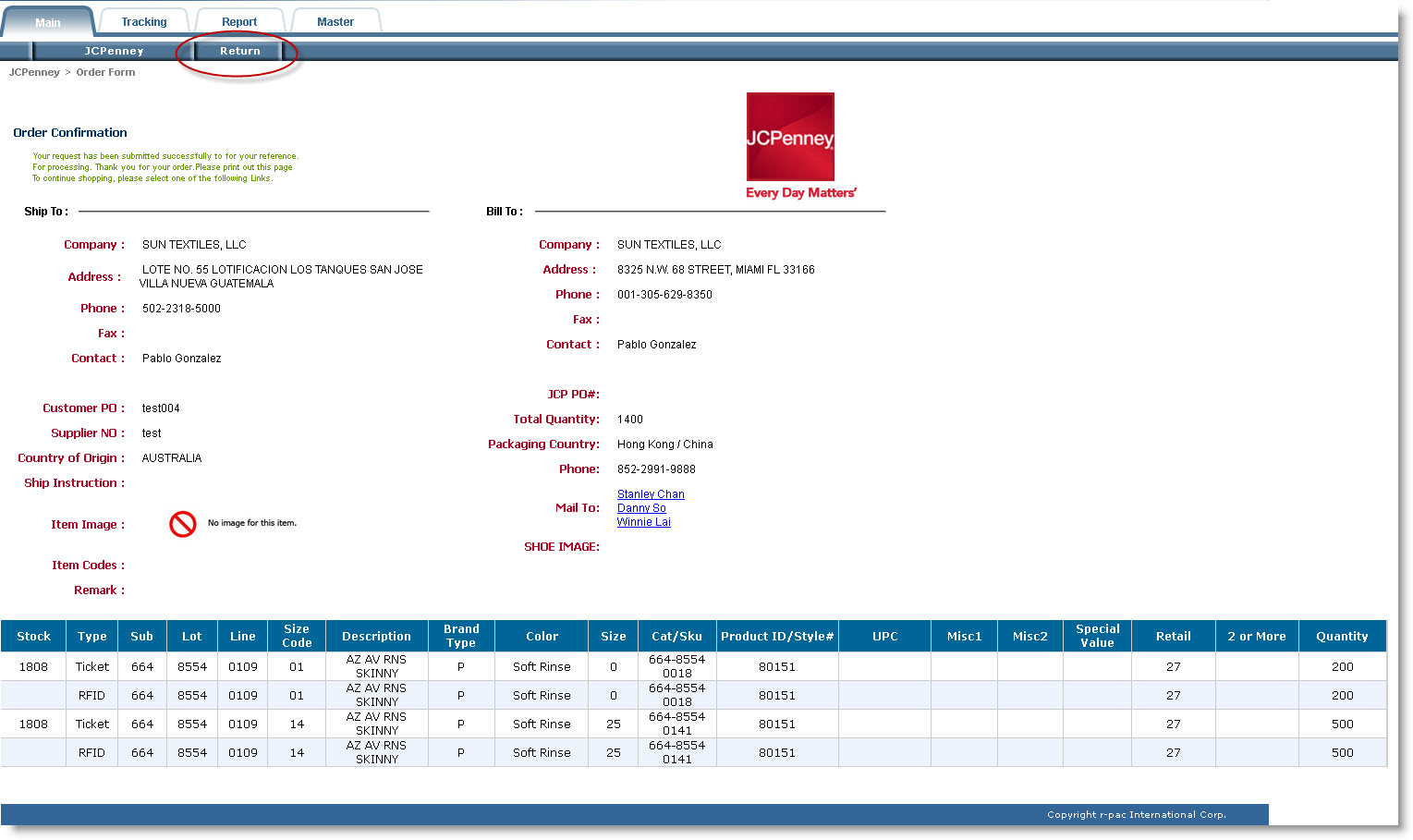Open the Winnie Lai mail link

coord(644,522)
